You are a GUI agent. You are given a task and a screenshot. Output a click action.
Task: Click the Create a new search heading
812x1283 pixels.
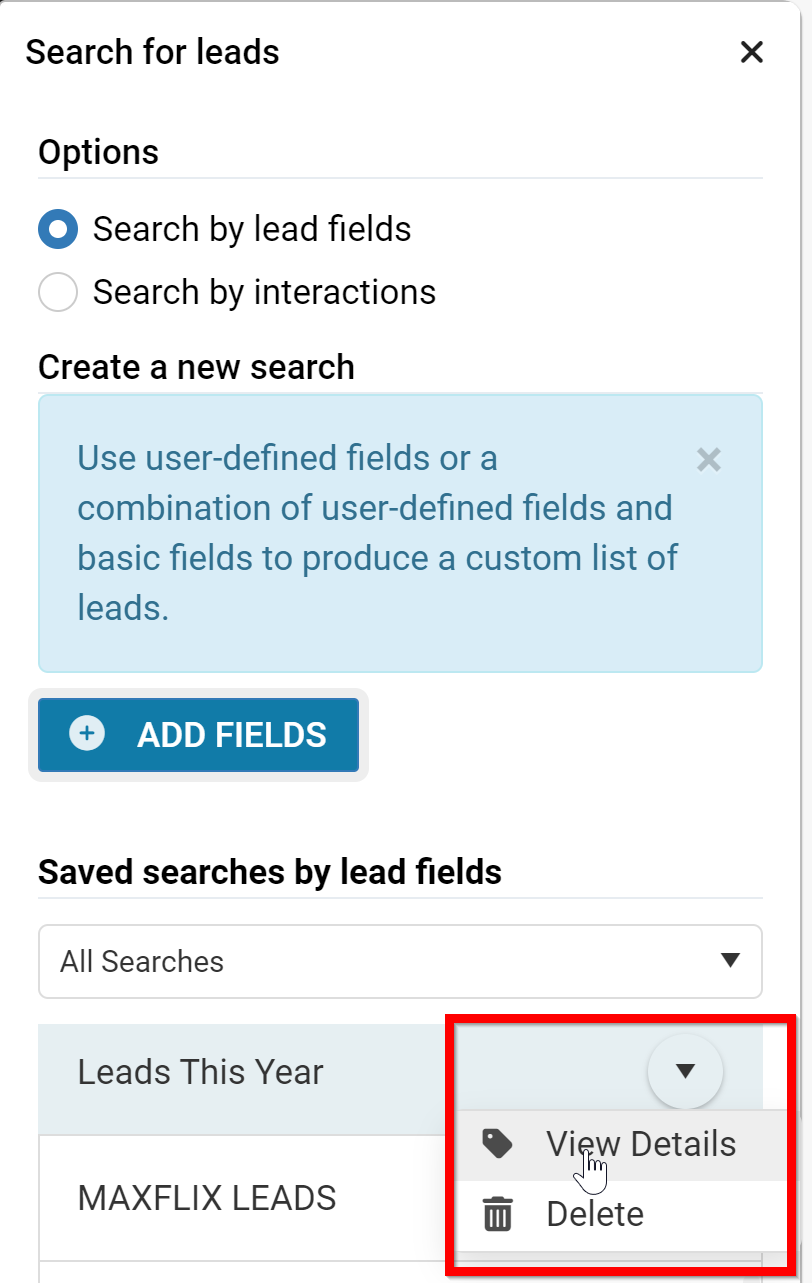click(196, 367)
